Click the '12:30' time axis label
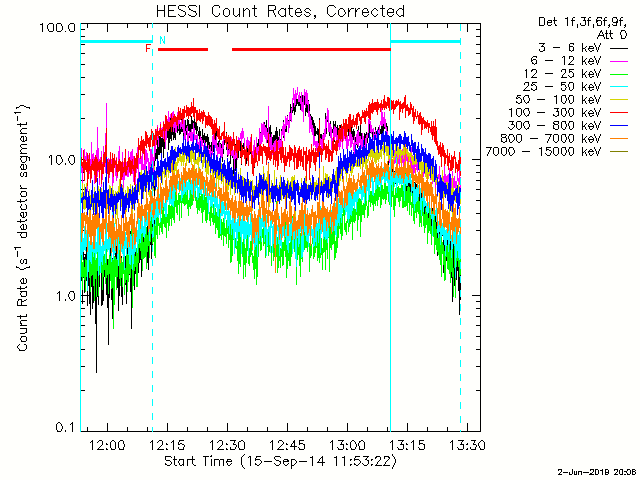Viewport: 640px width, 480px height. [x=228, y=445]
